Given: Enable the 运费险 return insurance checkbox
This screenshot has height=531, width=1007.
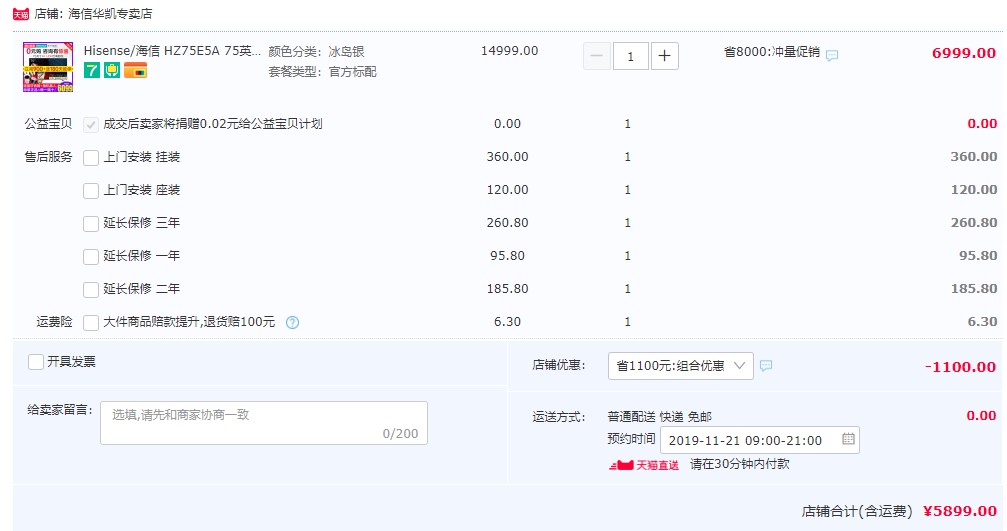Looking at the screenshot, I should pyautogui.click(x=91, y=322).
